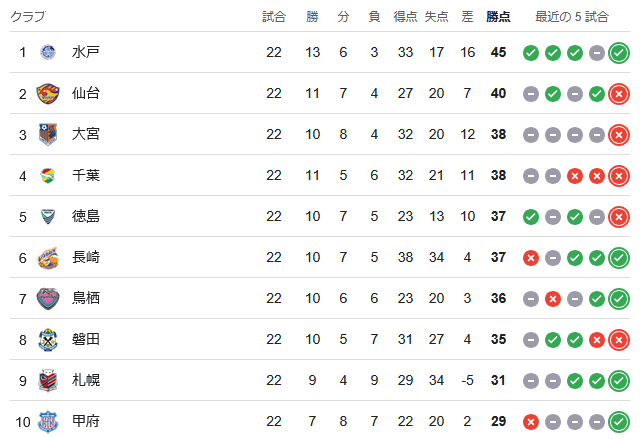Select the クラブ column header
The height and width of the screenshot is (439, 641).
(x=27, y=17)
